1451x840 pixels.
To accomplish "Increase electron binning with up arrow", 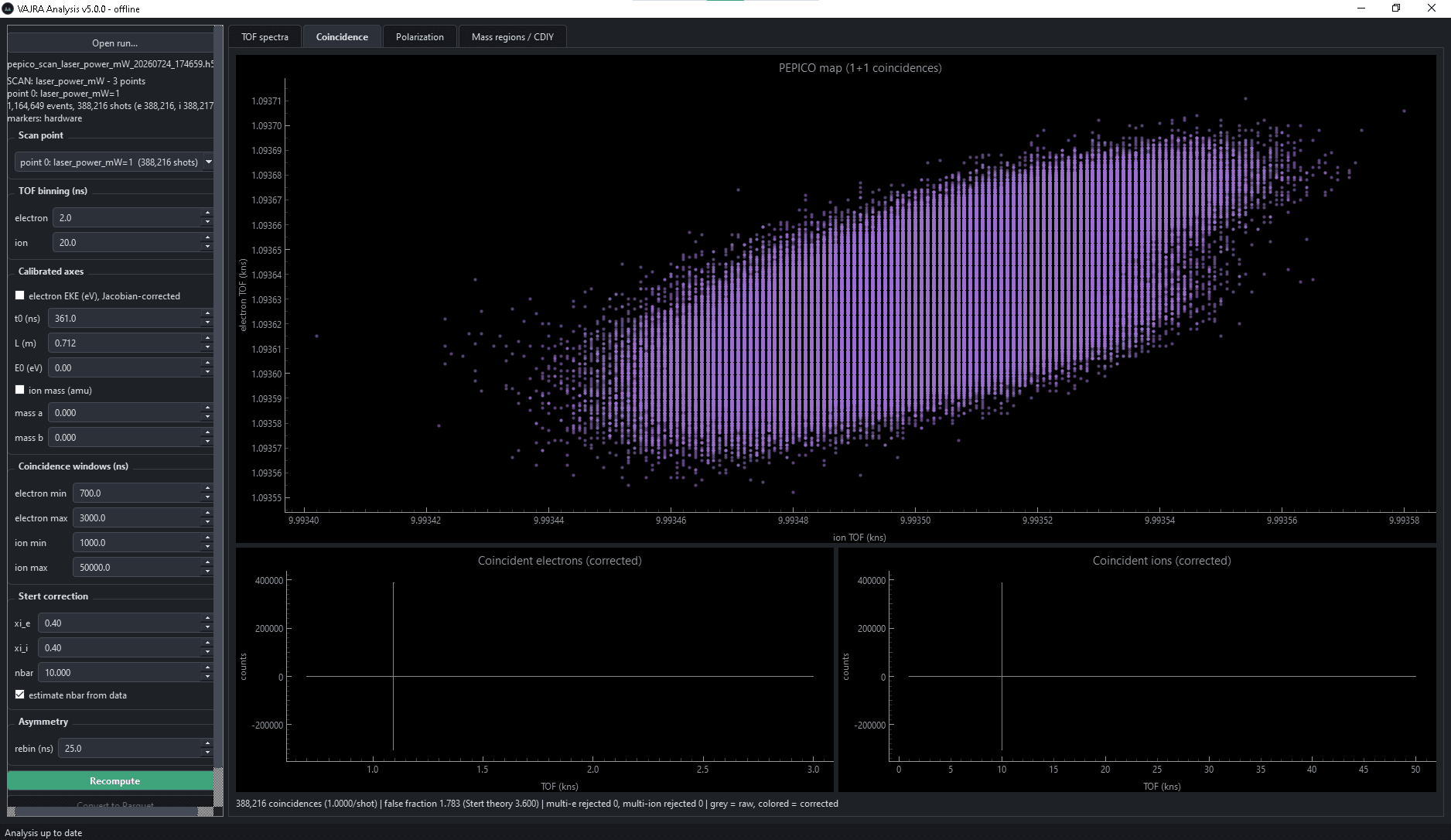I will [x=207, y=213].
